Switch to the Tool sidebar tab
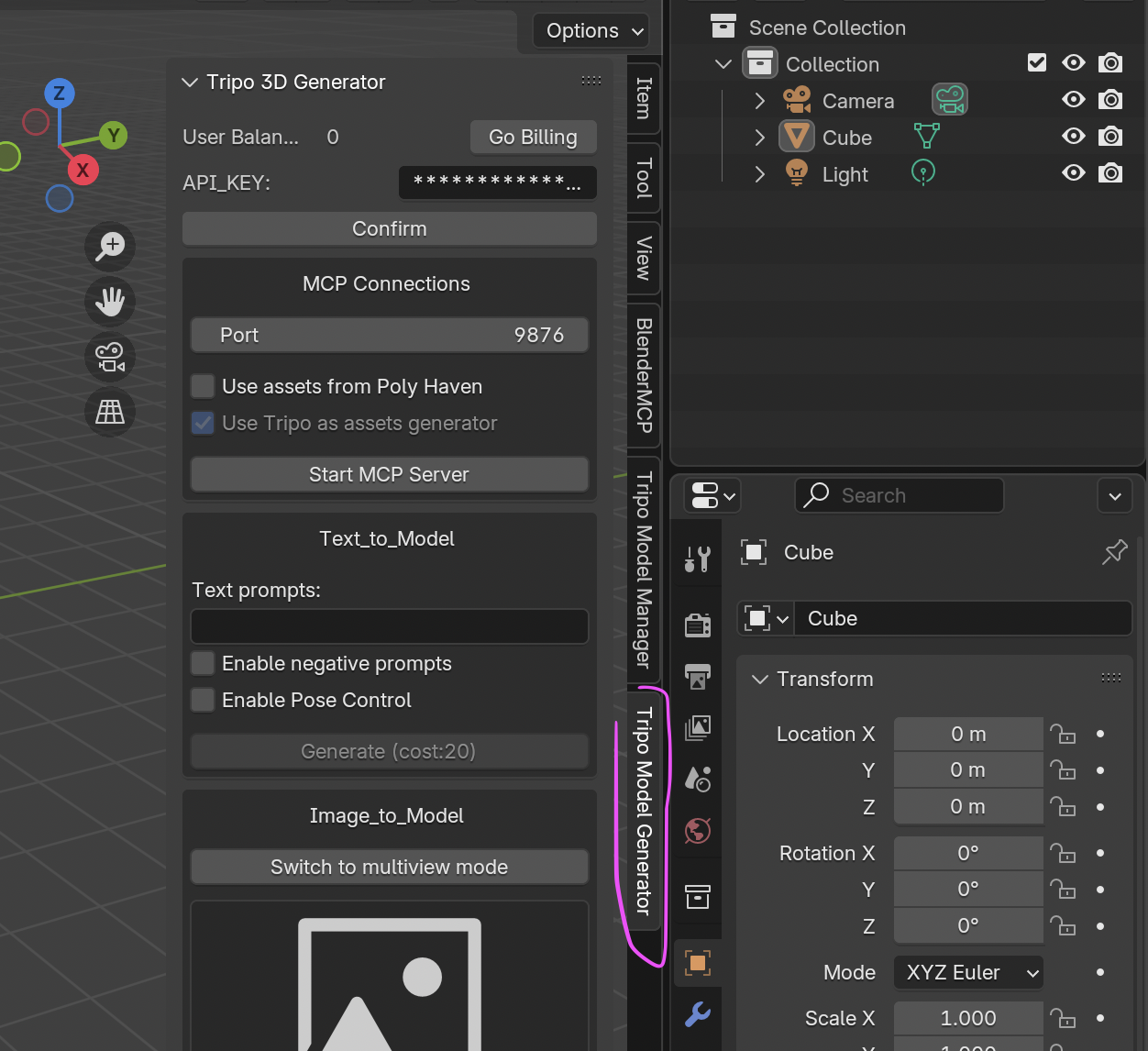 (644, 178)
